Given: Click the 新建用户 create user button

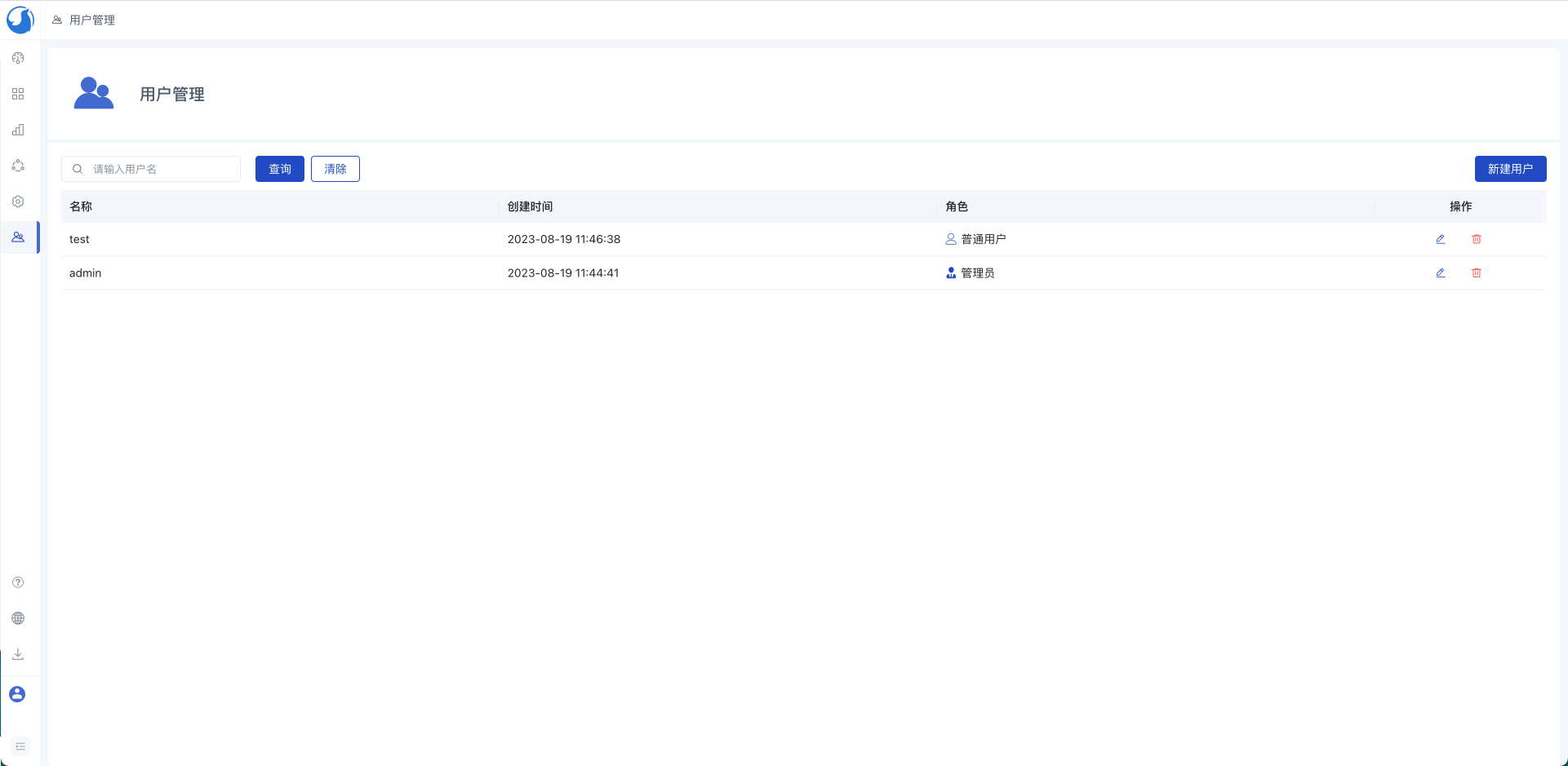Looking at the screenshot, I should point(1510,169).
